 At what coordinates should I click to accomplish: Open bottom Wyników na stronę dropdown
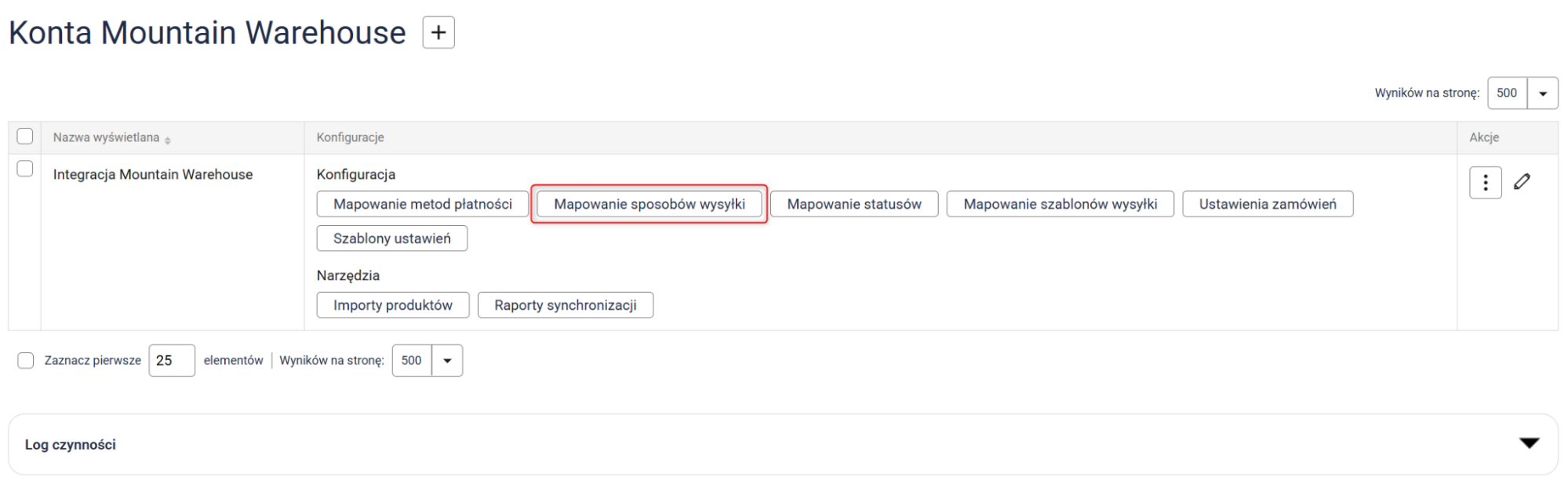coord(447,361)
